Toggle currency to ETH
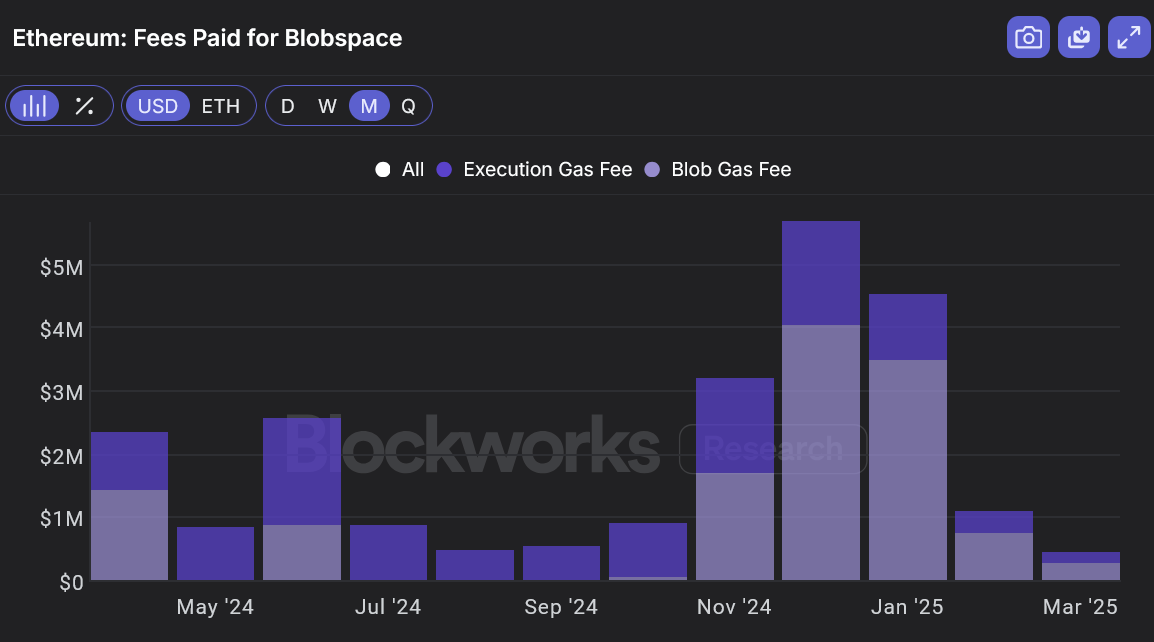1154x642 pixels. pos(221,106)
